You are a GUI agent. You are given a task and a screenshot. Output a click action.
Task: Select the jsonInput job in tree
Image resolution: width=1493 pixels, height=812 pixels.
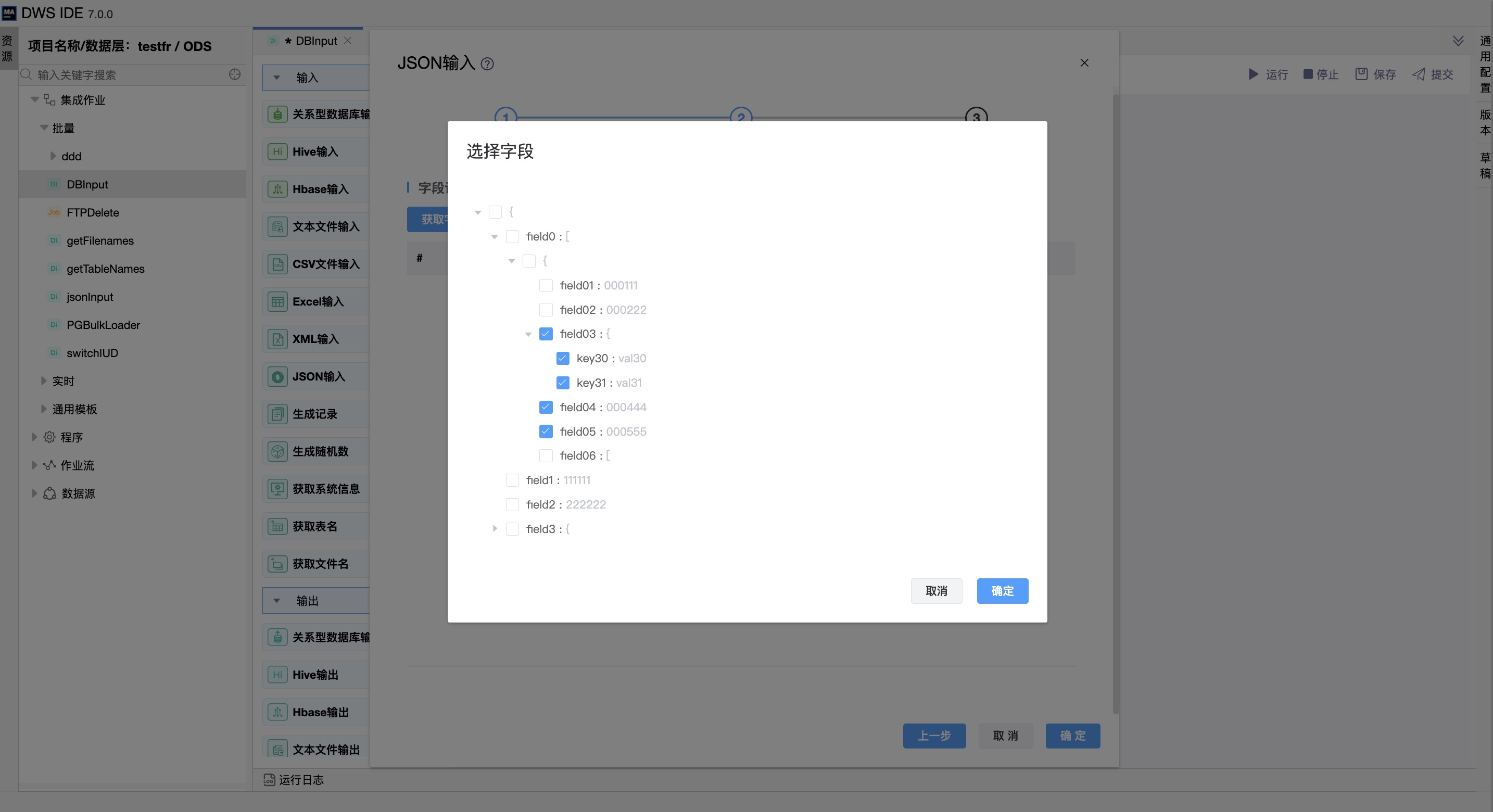[89, 297]
